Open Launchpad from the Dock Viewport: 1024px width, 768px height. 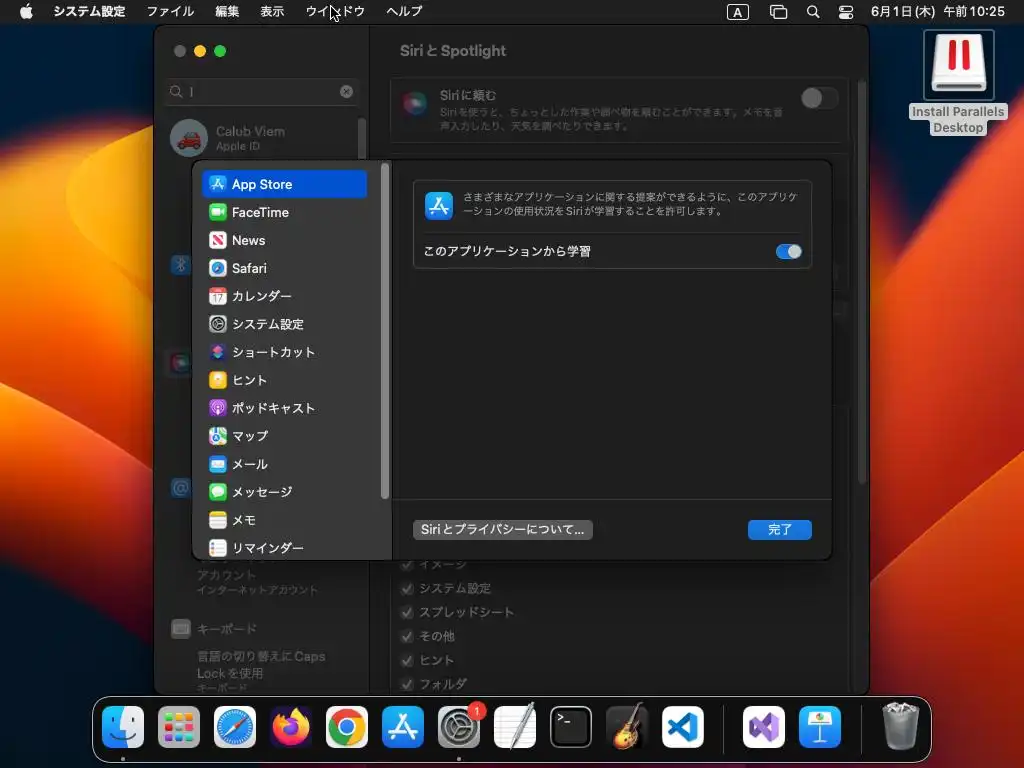(179, 727)
